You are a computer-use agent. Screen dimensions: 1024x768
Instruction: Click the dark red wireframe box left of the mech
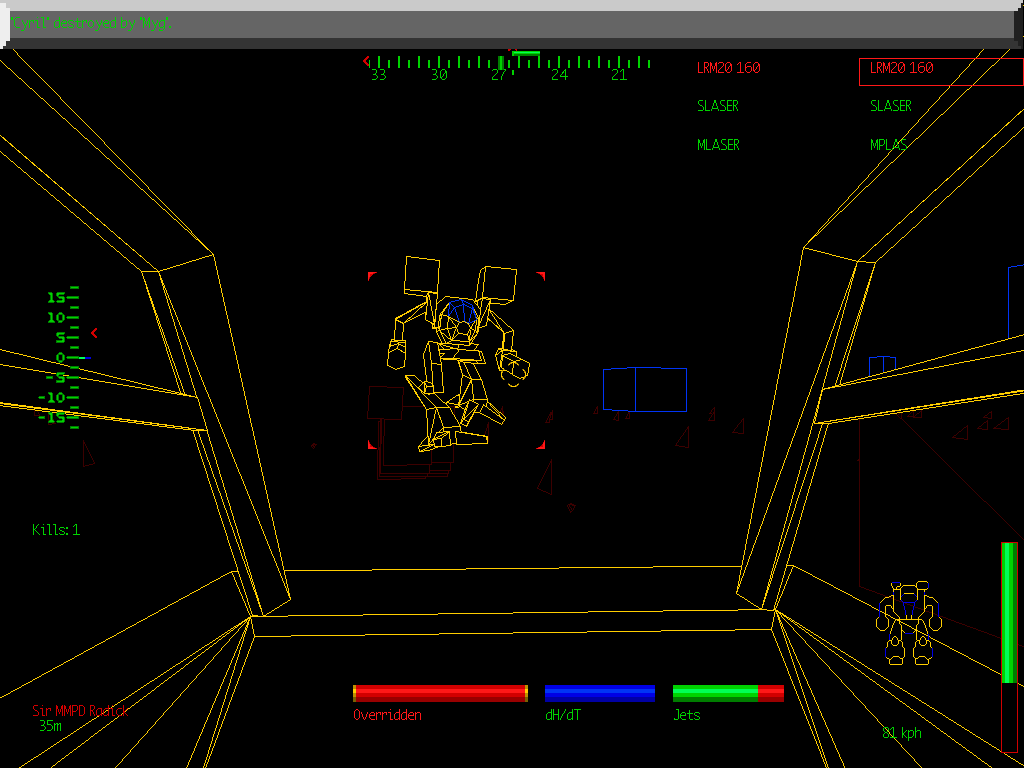385,403
